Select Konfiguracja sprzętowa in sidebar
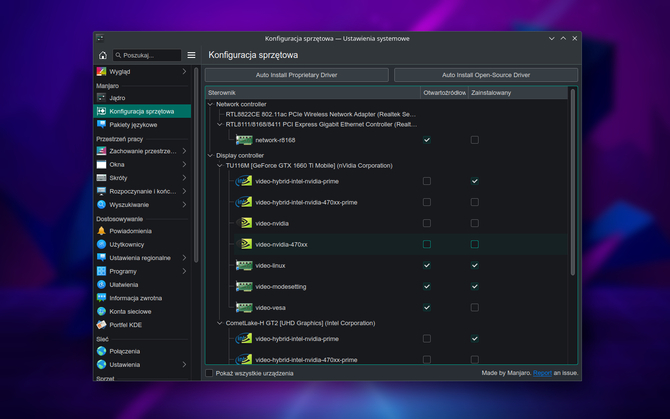Image resolution: width=670 pixels, height=419 pixels. tap(142, 111)
